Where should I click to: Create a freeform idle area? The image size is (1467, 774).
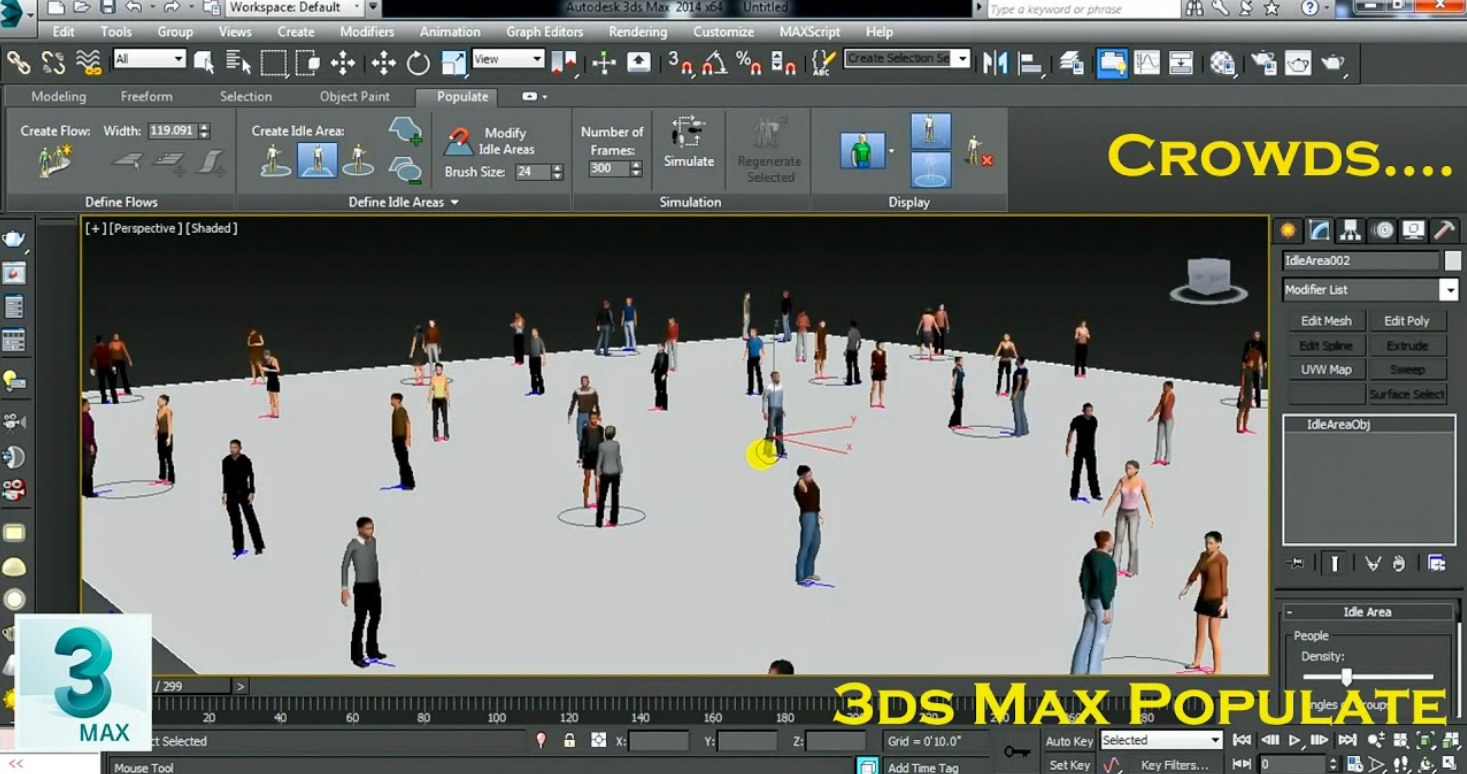[276, 159]
